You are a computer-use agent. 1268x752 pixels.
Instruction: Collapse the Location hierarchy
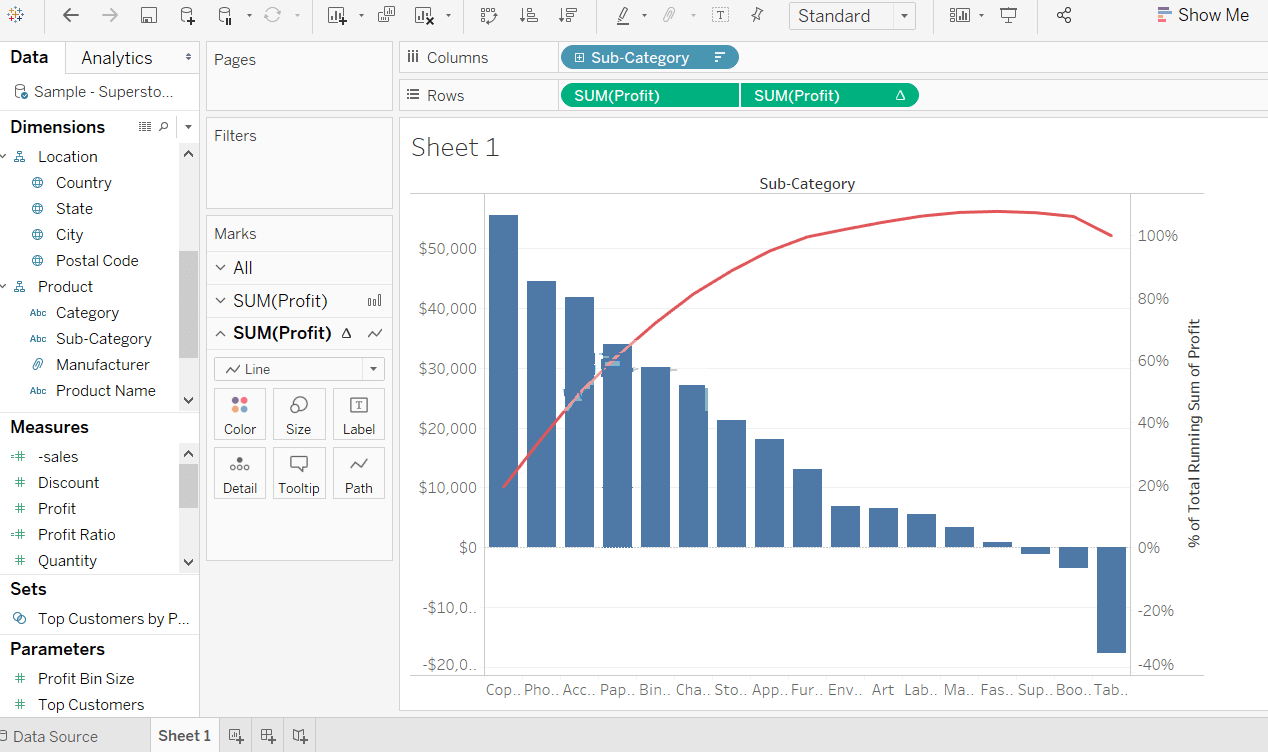(4, 157)
